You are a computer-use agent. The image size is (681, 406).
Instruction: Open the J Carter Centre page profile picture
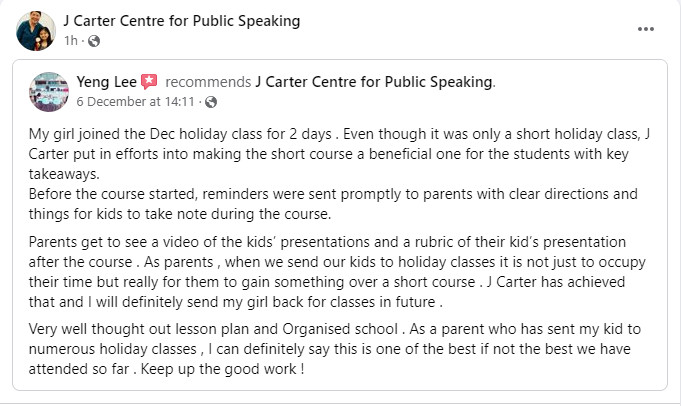click(35, 30)
